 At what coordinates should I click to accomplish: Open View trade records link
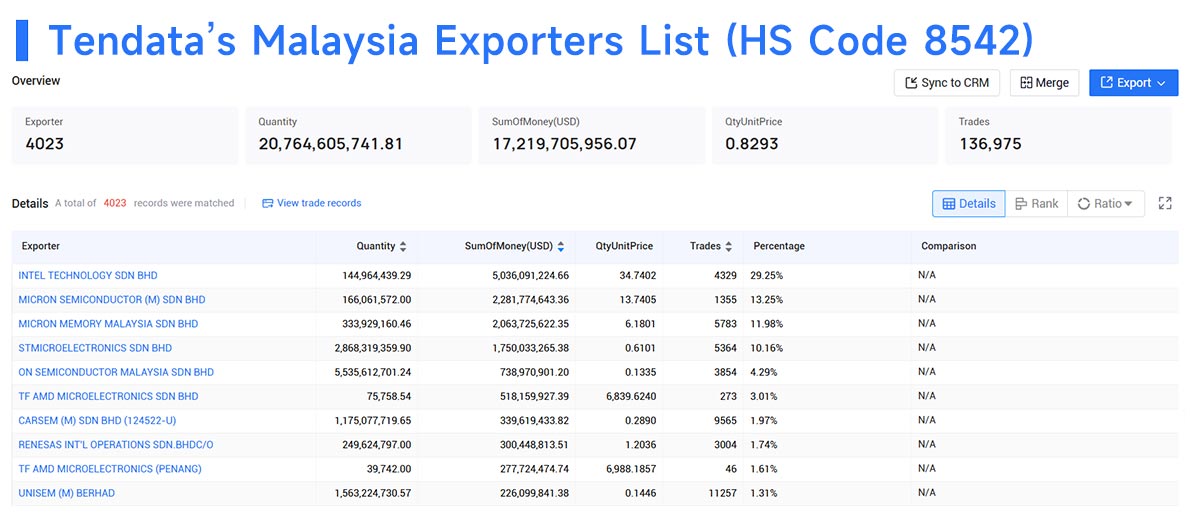[x=311, y=203]
